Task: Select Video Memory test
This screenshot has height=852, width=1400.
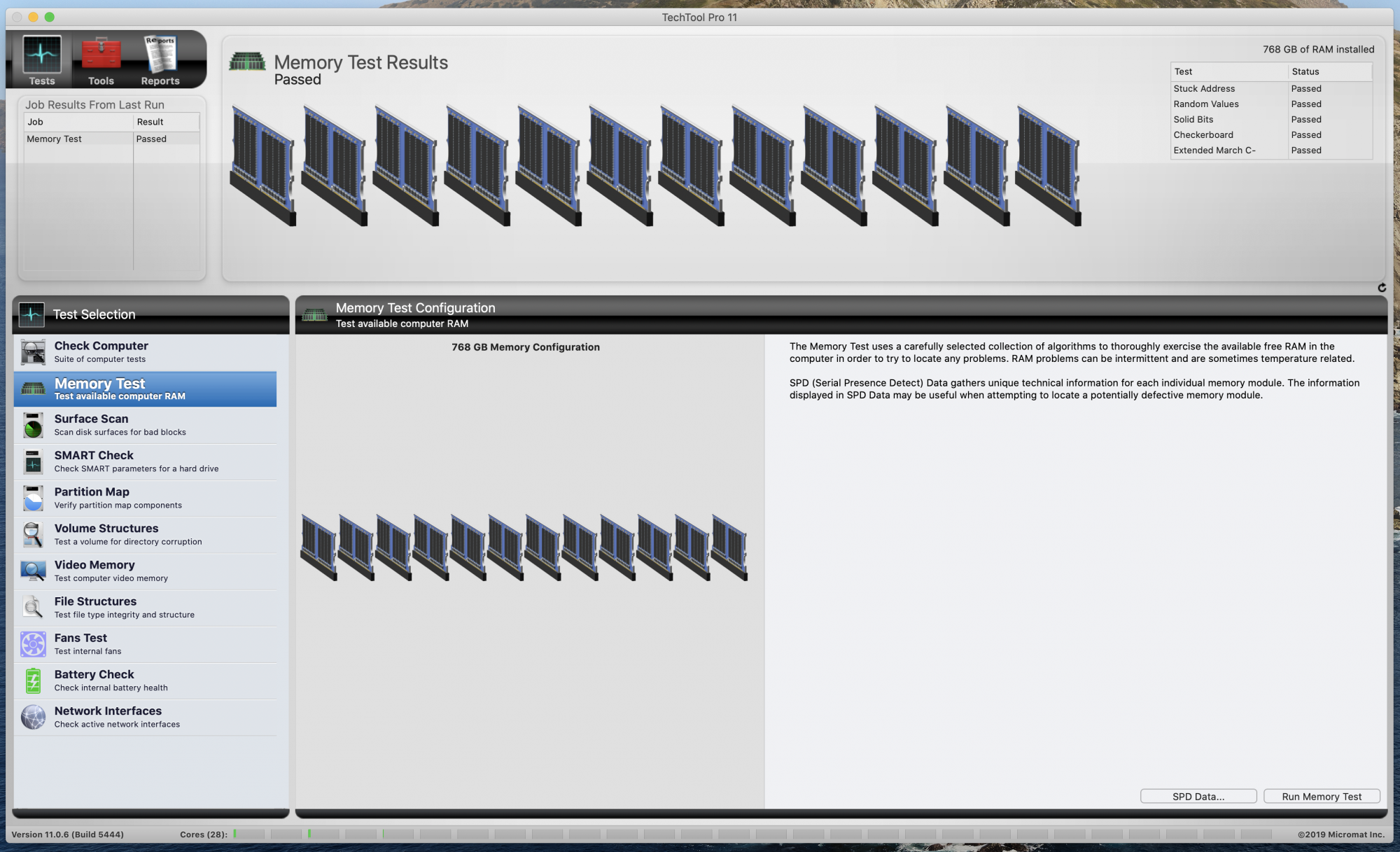Action: (145, 571)
